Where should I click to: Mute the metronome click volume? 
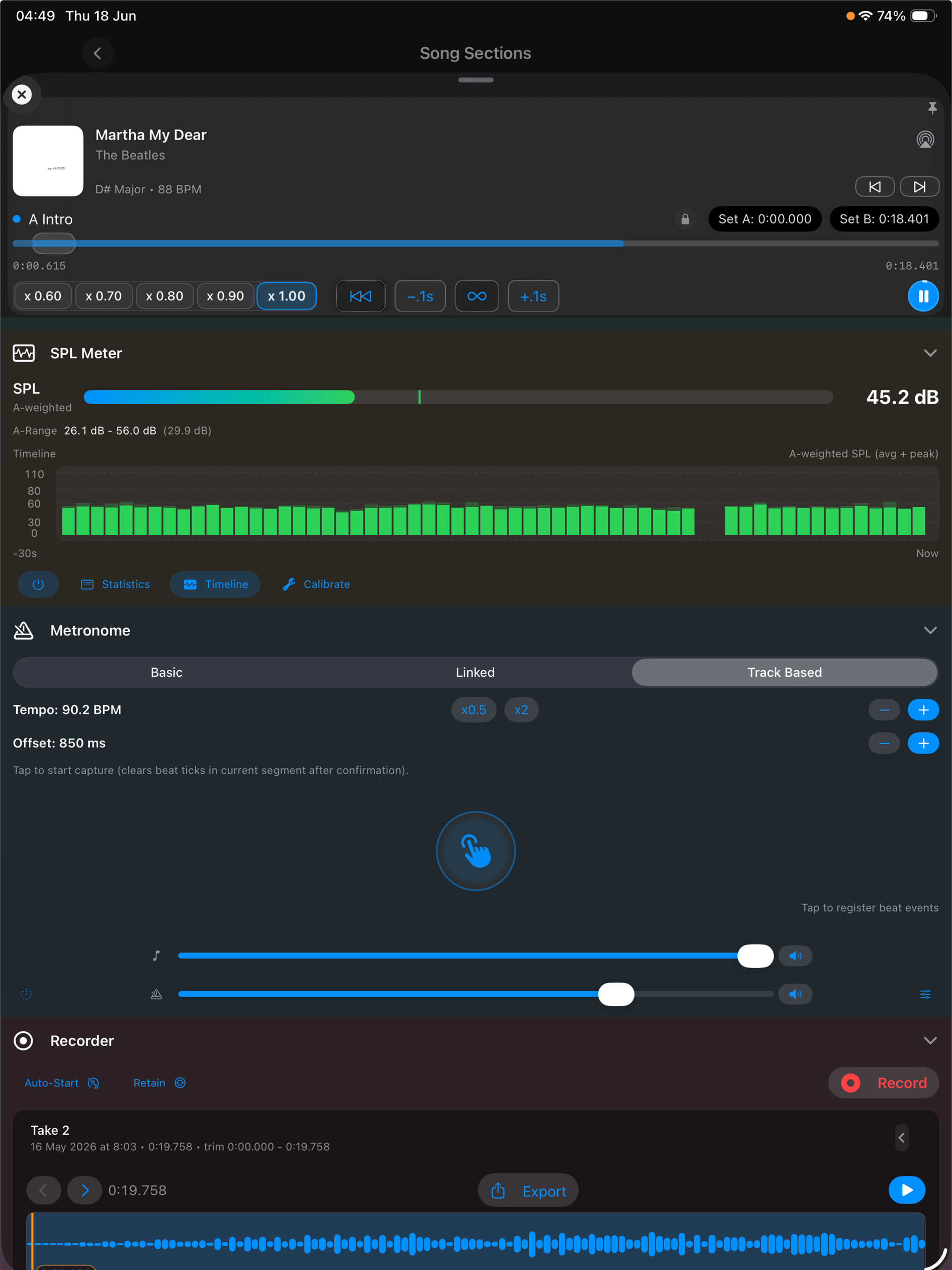(795, 994)
